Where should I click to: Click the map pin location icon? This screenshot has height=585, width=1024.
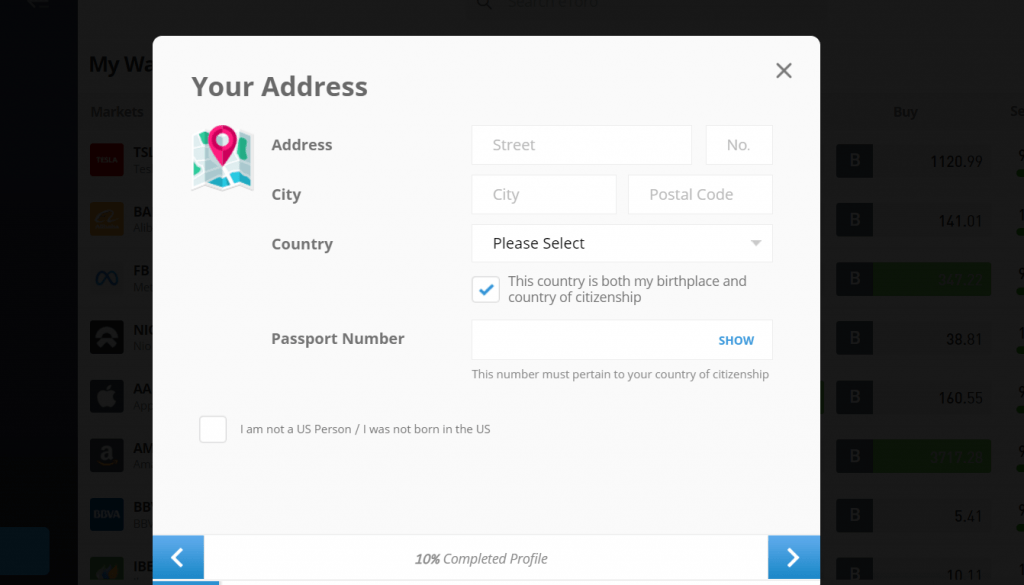[x=222, y=158]
